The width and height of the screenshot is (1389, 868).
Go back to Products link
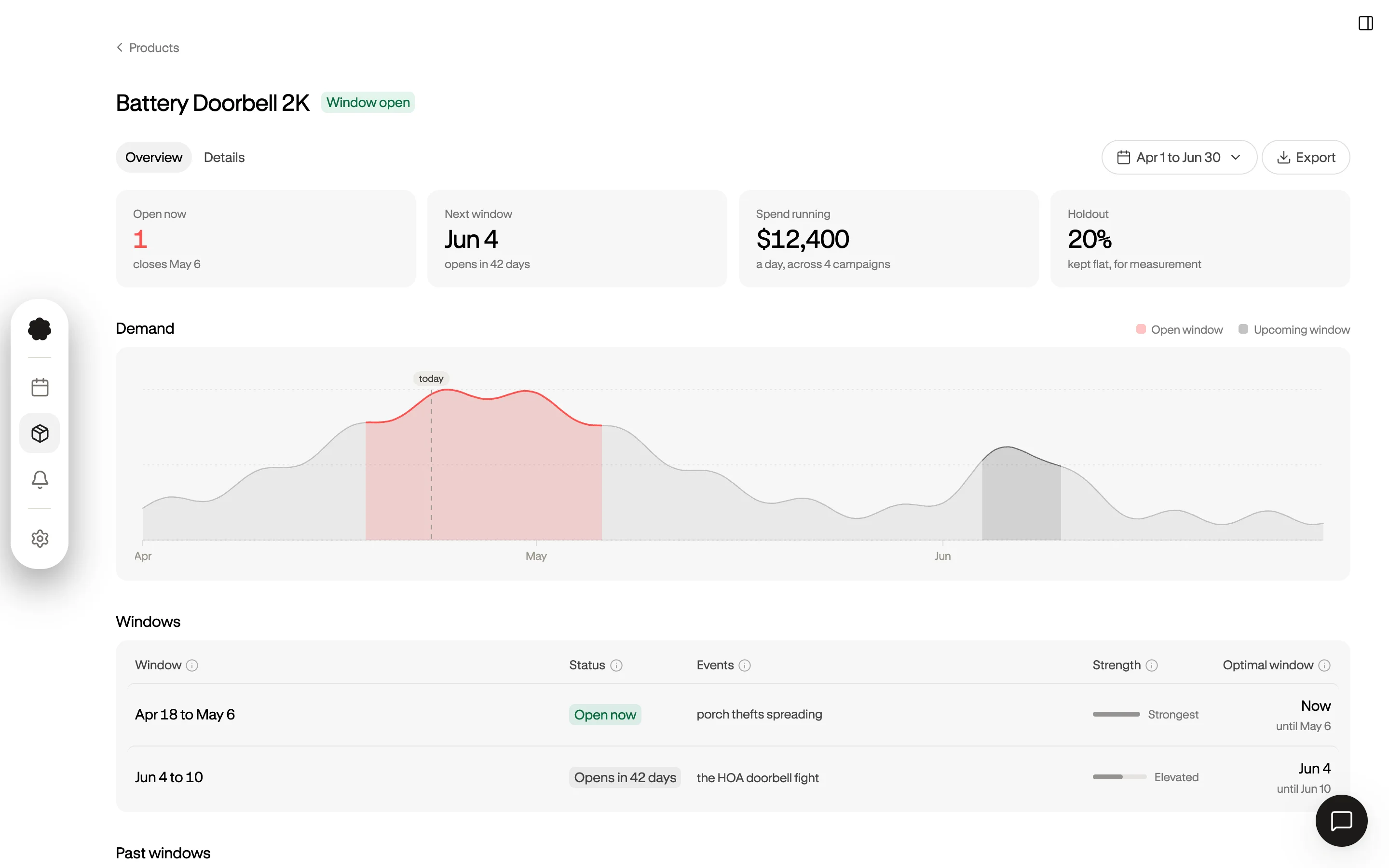(x=154, y=48)
